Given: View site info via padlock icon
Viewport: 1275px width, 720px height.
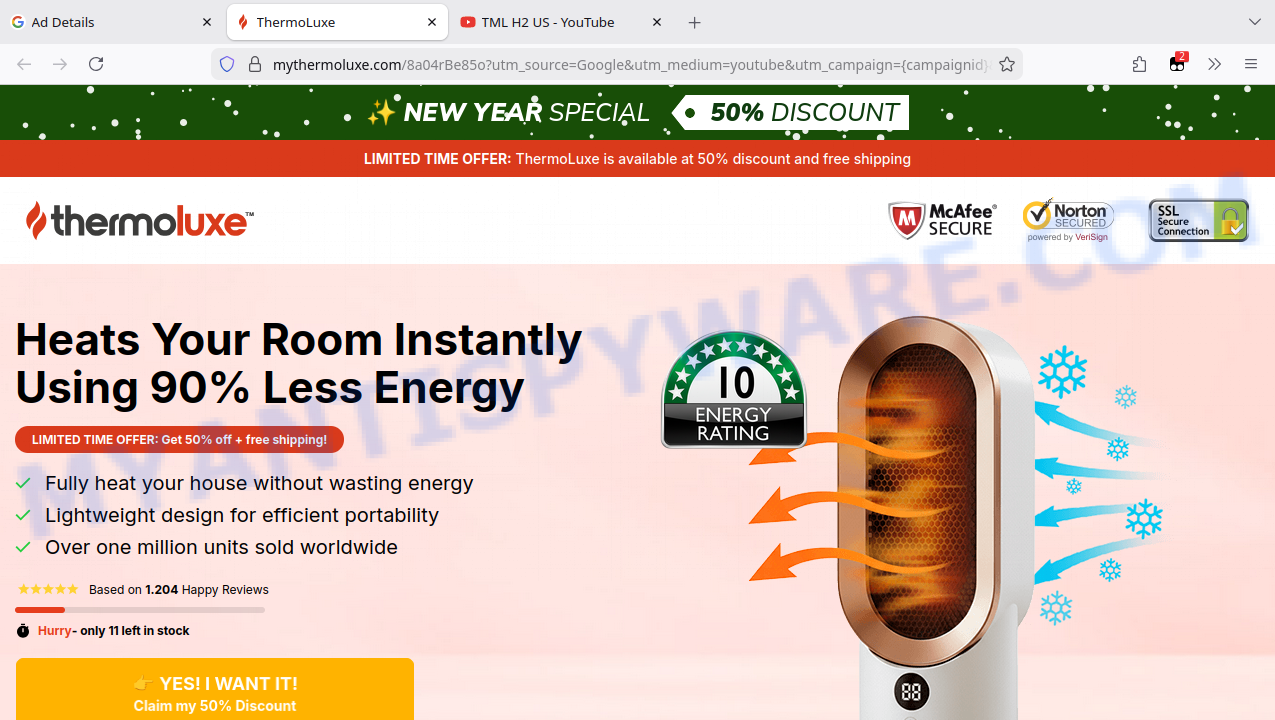Looking at the screenshot, I should tap(254, 64).
